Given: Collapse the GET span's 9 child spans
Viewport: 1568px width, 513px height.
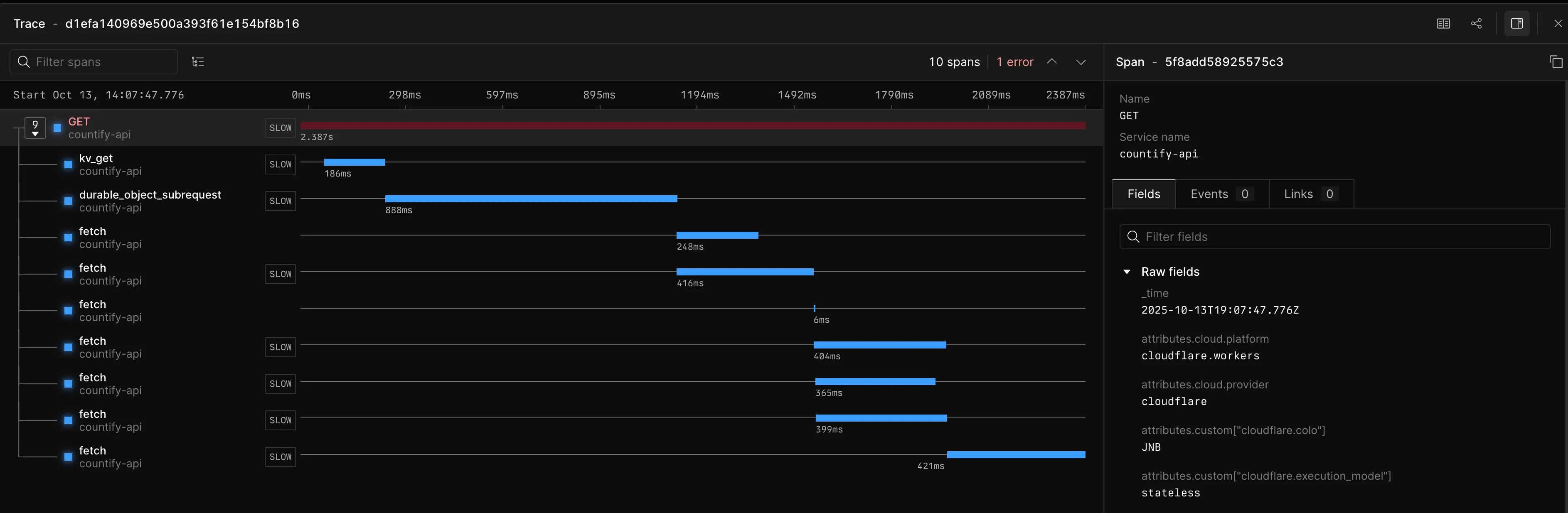Looking at the screenshot, I should pyautogui.click(x=34, y=128).
